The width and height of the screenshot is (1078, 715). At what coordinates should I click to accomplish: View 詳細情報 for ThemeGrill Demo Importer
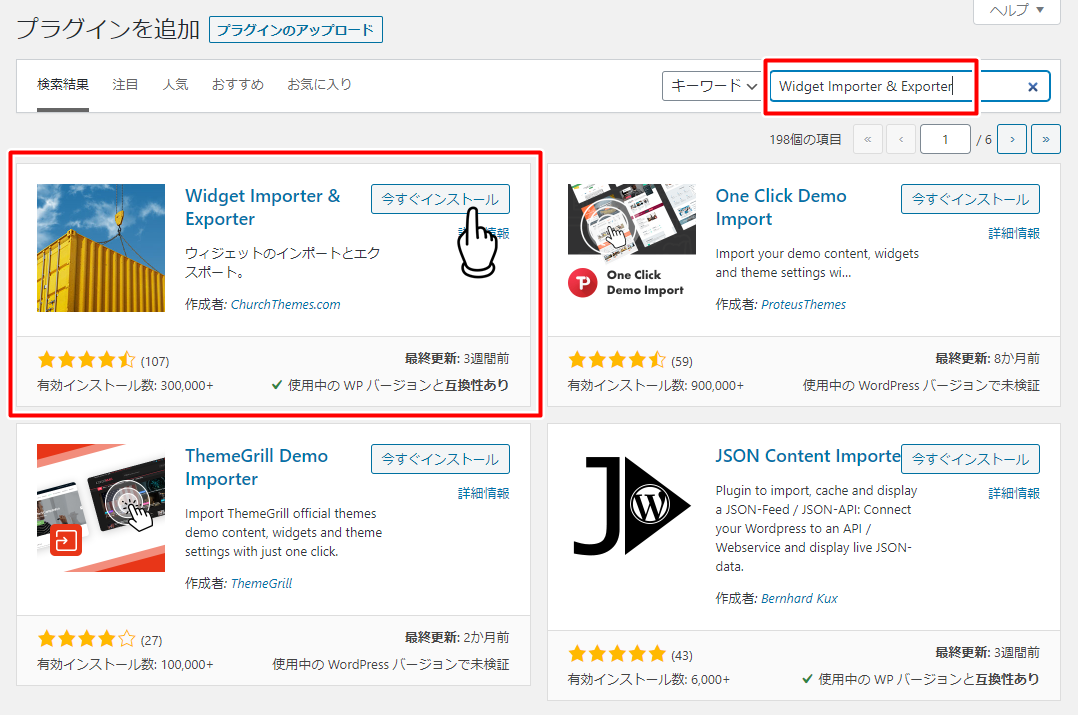[484, 494]
